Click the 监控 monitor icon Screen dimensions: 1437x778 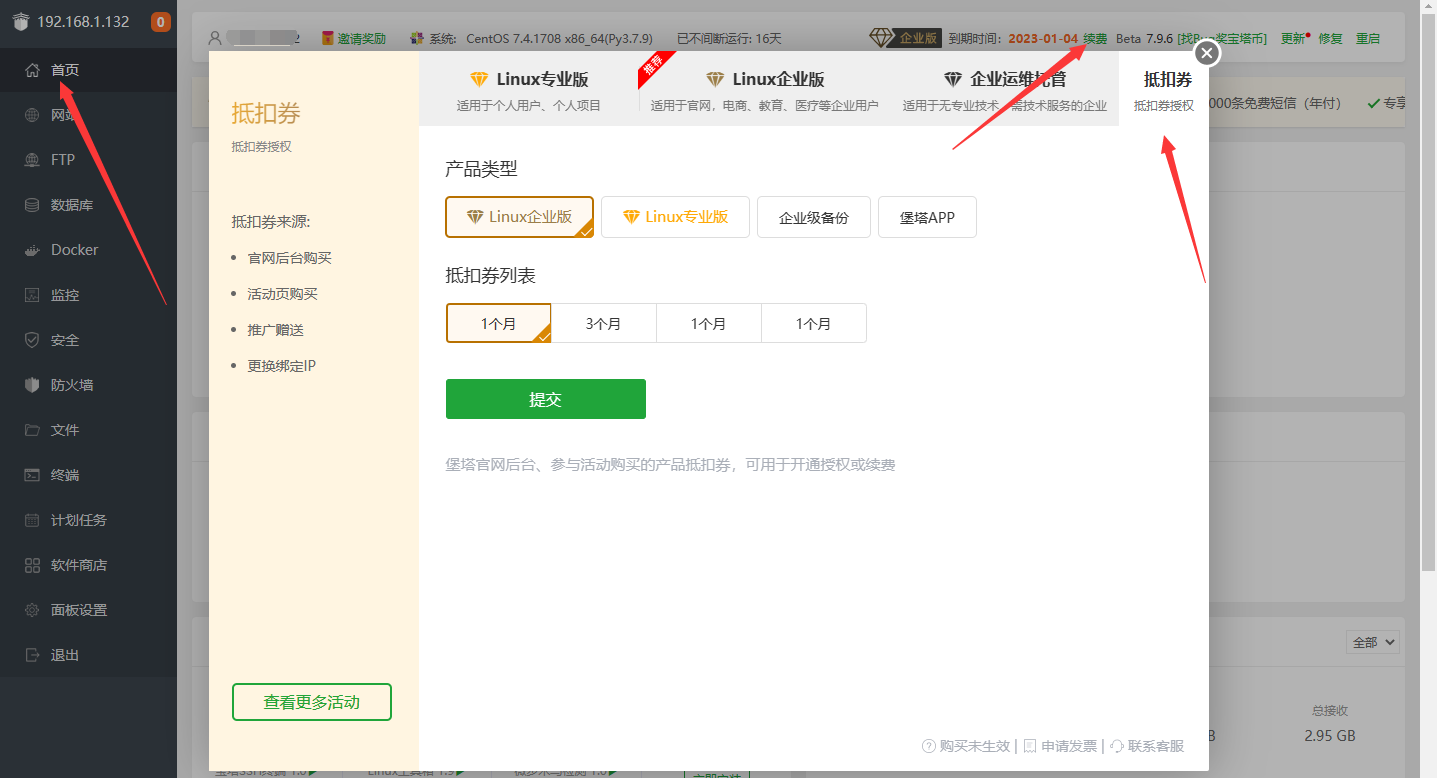point(32,295)
